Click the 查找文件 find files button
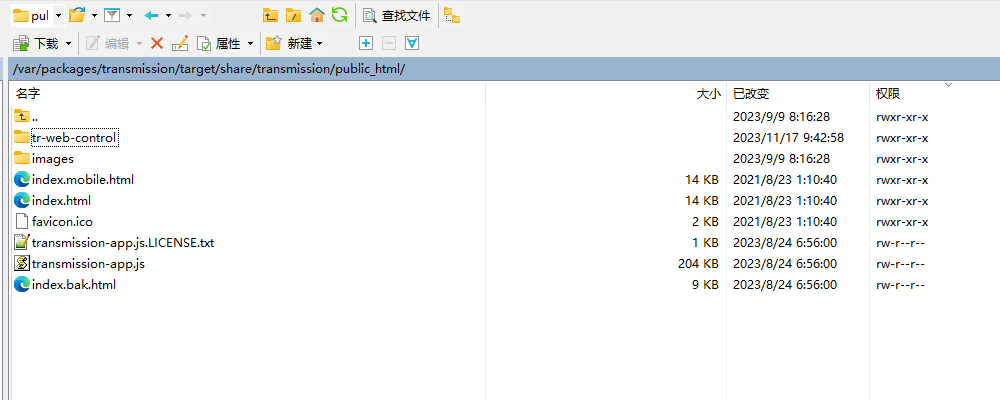 point(396,15)
